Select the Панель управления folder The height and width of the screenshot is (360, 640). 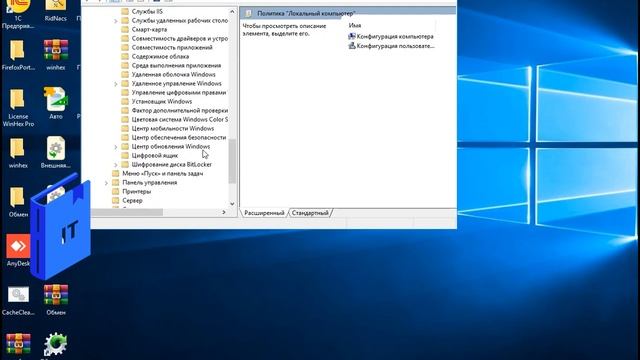(145, 182)
